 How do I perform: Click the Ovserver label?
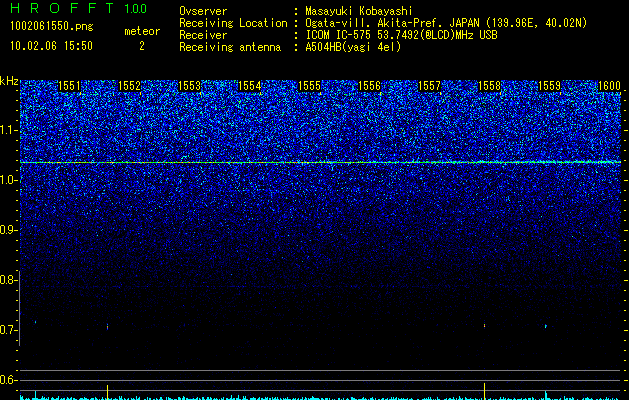pos(203,12)
